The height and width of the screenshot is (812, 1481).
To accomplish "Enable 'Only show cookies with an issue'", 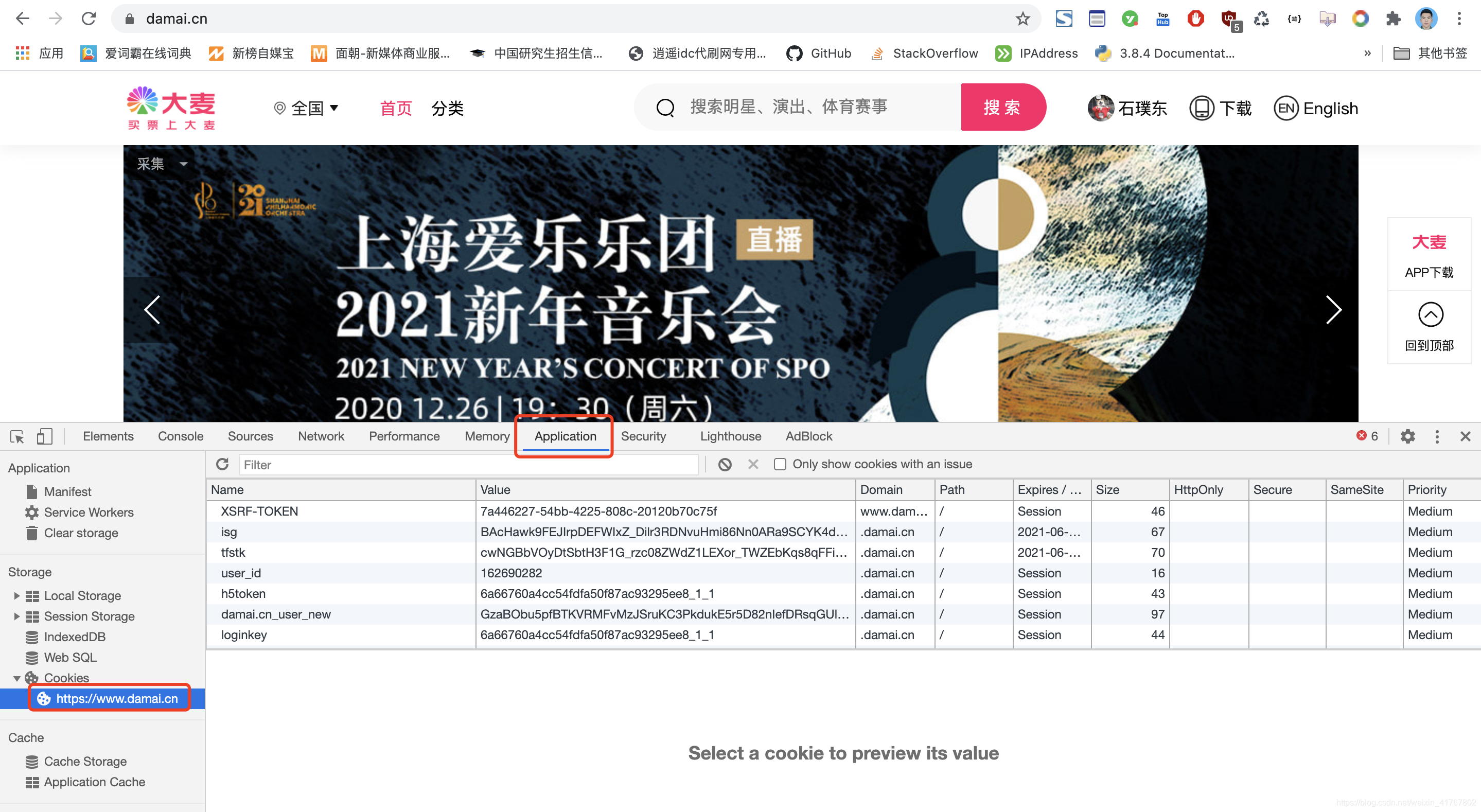I will click(780, 464).
